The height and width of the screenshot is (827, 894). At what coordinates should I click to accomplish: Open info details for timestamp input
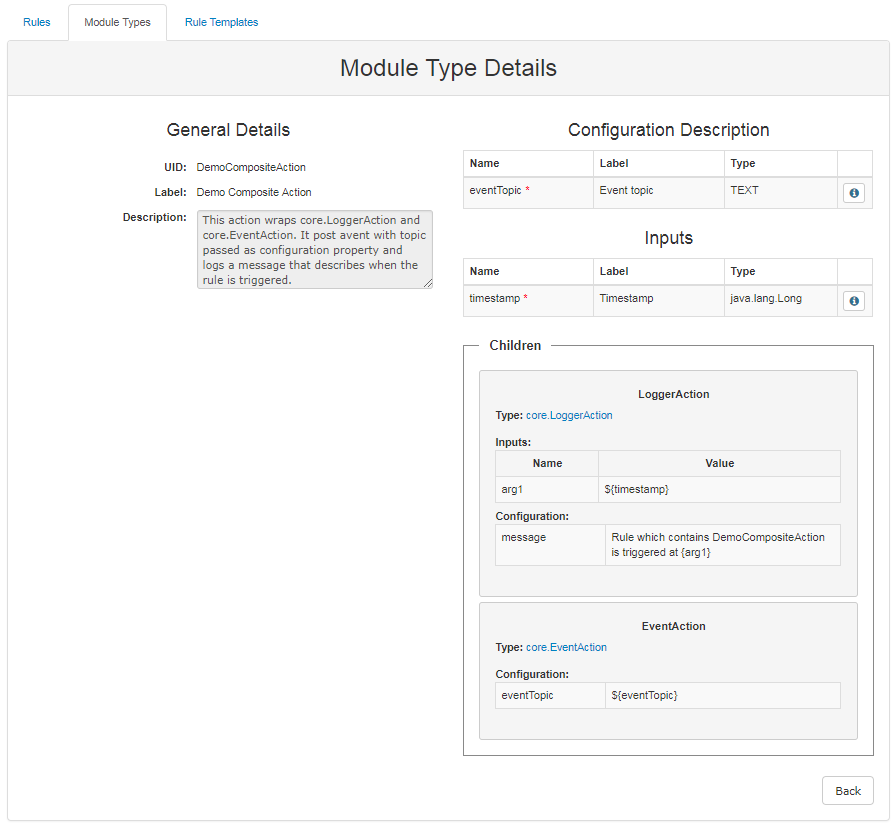[853, 300]
